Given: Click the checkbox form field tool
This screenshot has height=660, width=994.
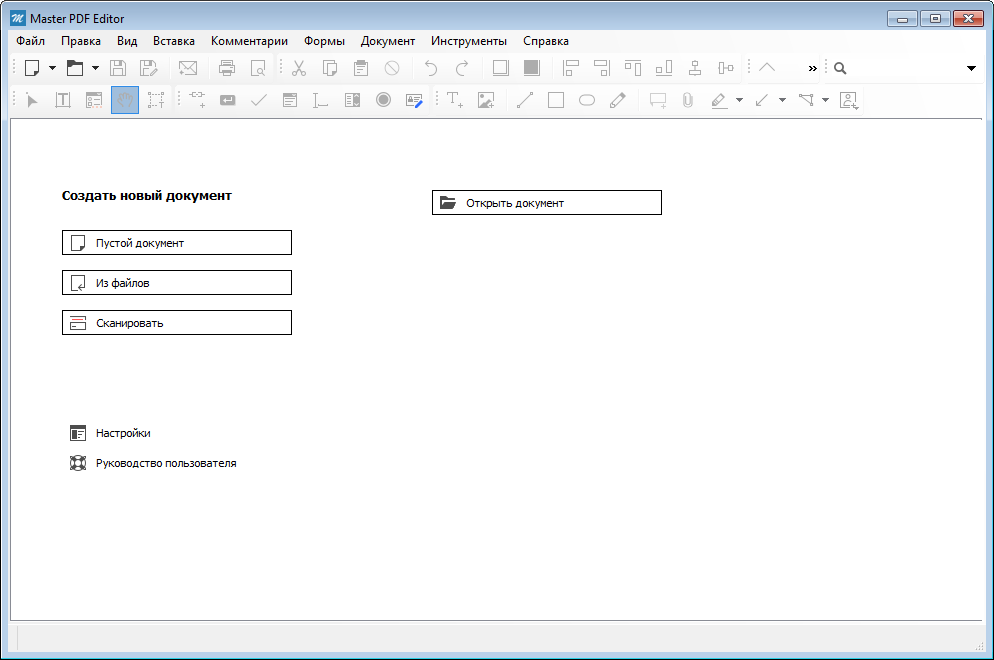Looking at the screenshot, I should click(259, 100).
